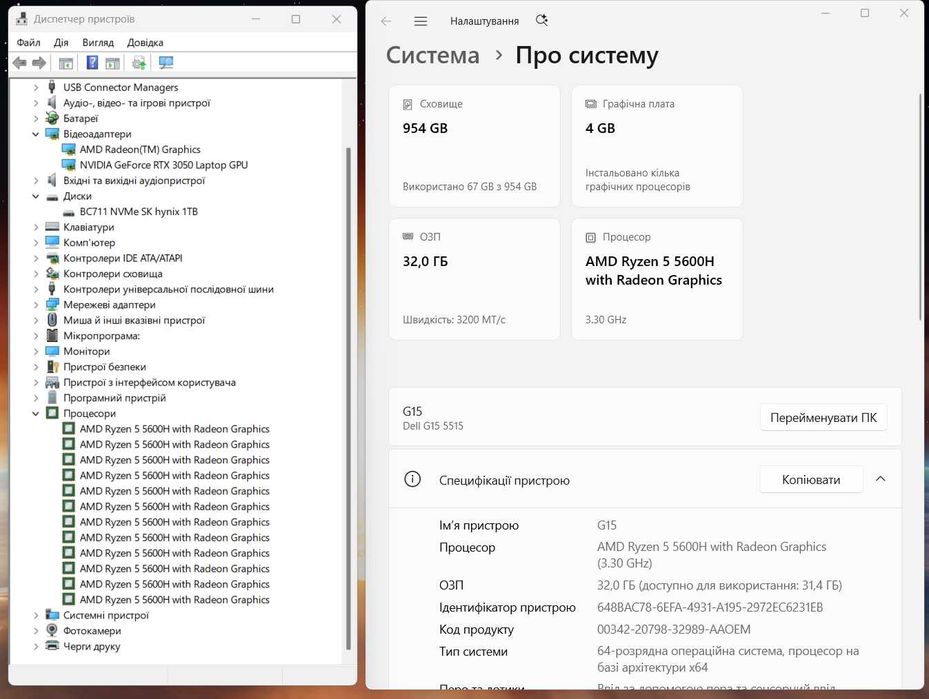Click the Клавіатури keyboard category icon
The width and height of the screenshot is (929, 699).
click(x=52, y=227)
